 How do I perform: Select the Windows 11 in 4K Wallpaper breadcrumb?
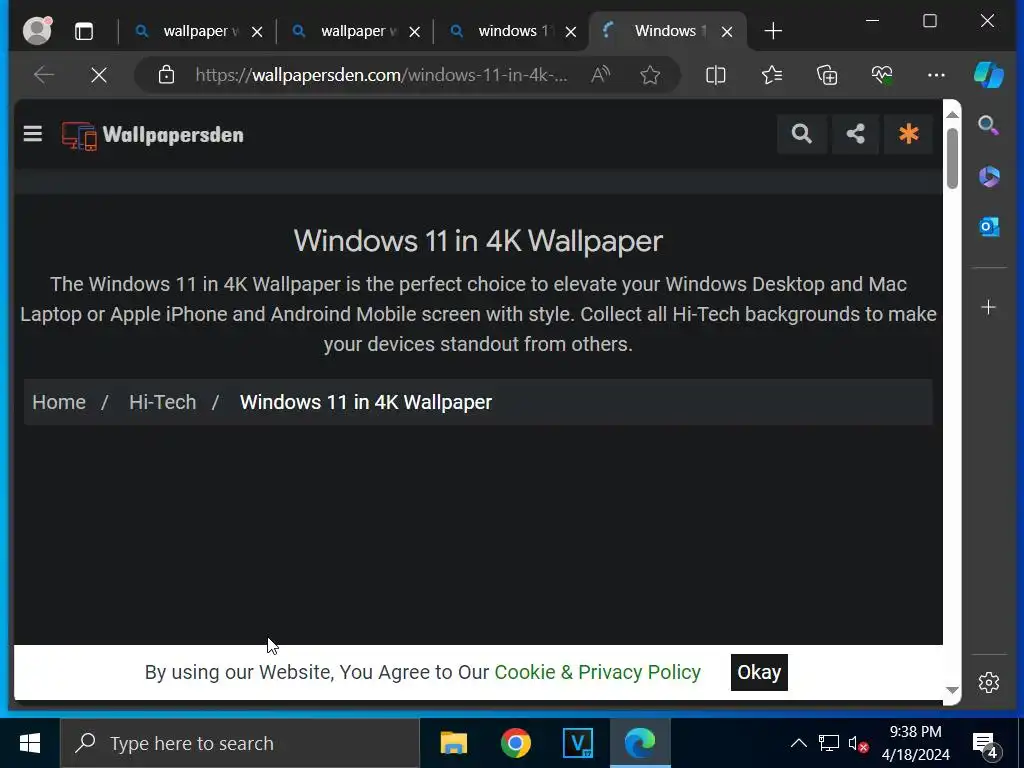click(x=366, y=402)
